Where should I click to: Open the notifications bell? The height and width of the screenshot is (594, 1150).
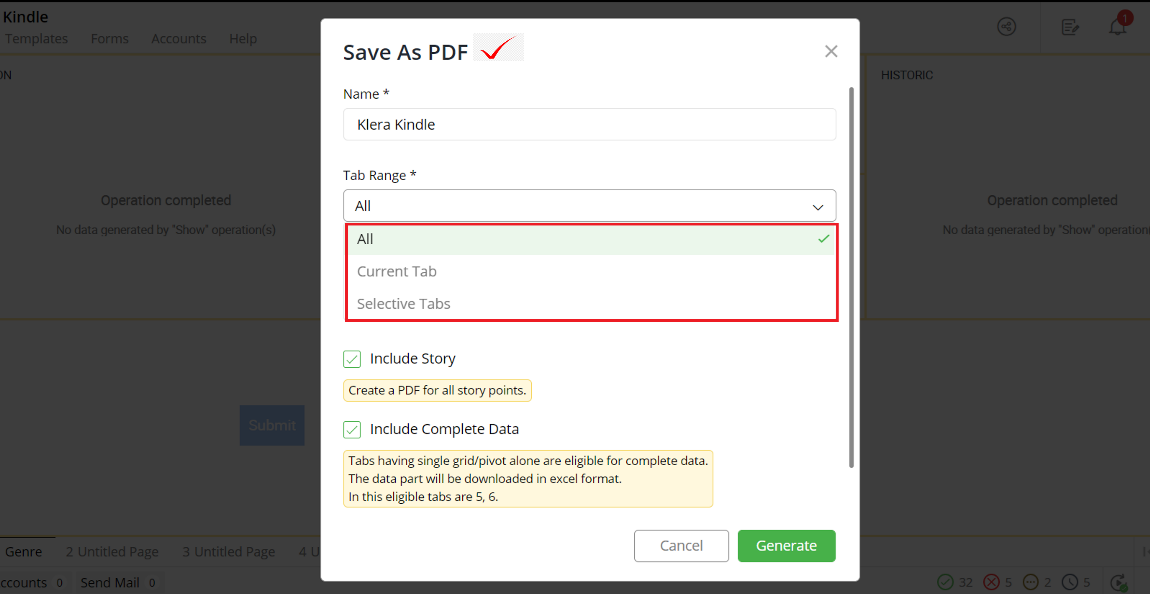(1118, 27)
